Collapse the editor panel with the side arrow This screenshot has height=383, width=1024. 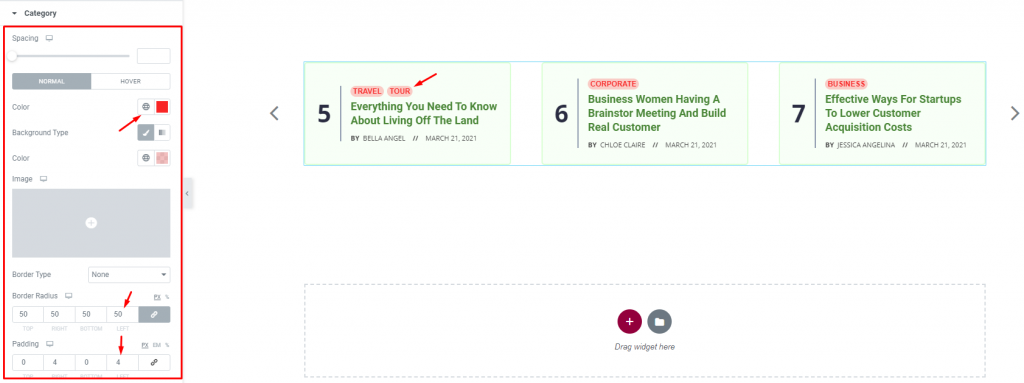pyautogui.click(x=187, y=193)
